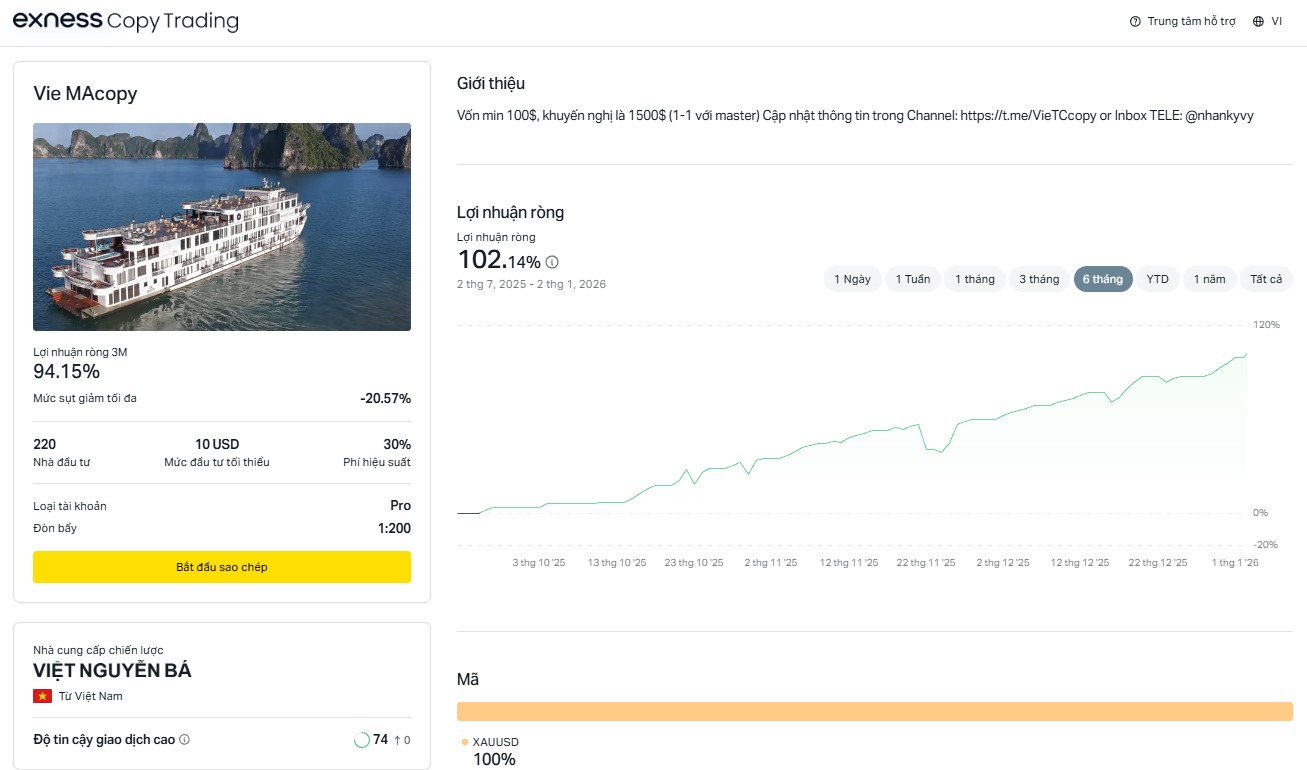Screen dimensions: 1307x770
Task: Select the 1 Ngày time range
Action: coord(852,279)
